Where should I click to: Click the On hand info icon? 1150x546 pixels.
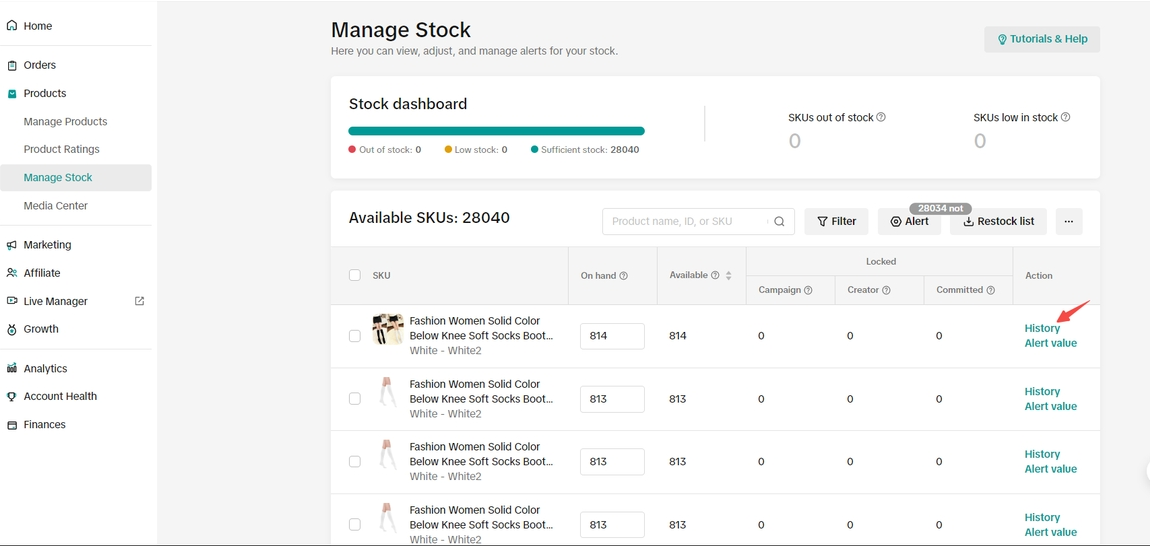[624, 276]
